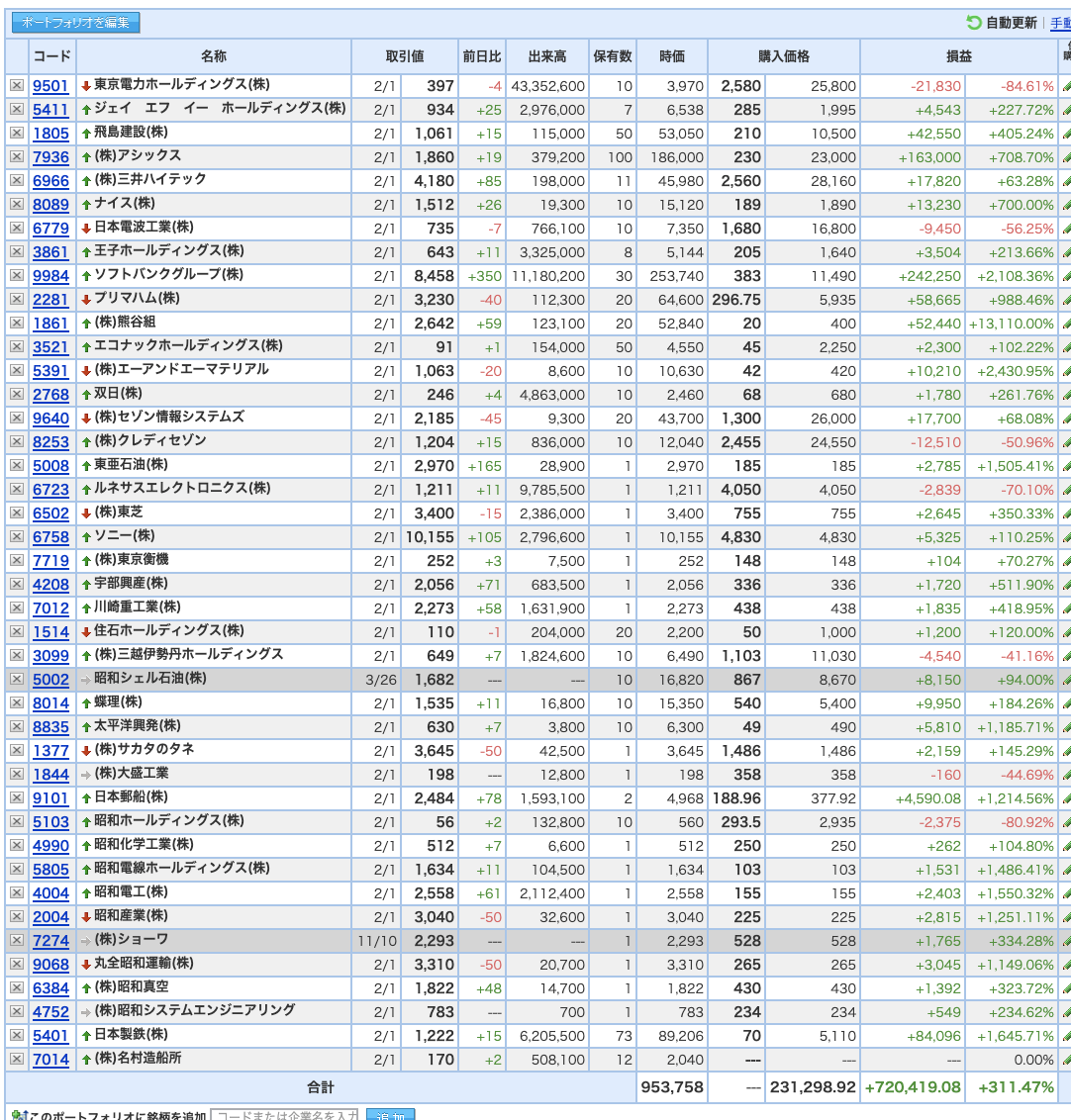The width and height of the screenshot is (1071, 1120).
Task: Click edit pencil icon in 蝶理 row
Action: click(x=1066, y=702)
